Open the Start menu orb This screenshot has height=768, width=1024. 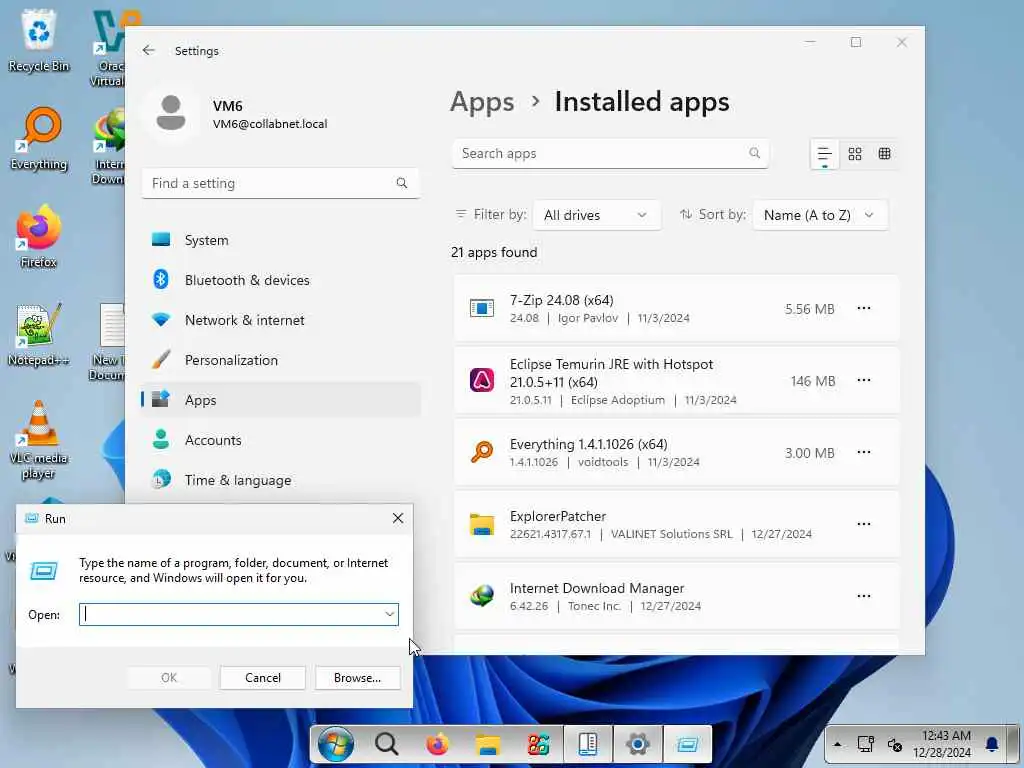336,744
